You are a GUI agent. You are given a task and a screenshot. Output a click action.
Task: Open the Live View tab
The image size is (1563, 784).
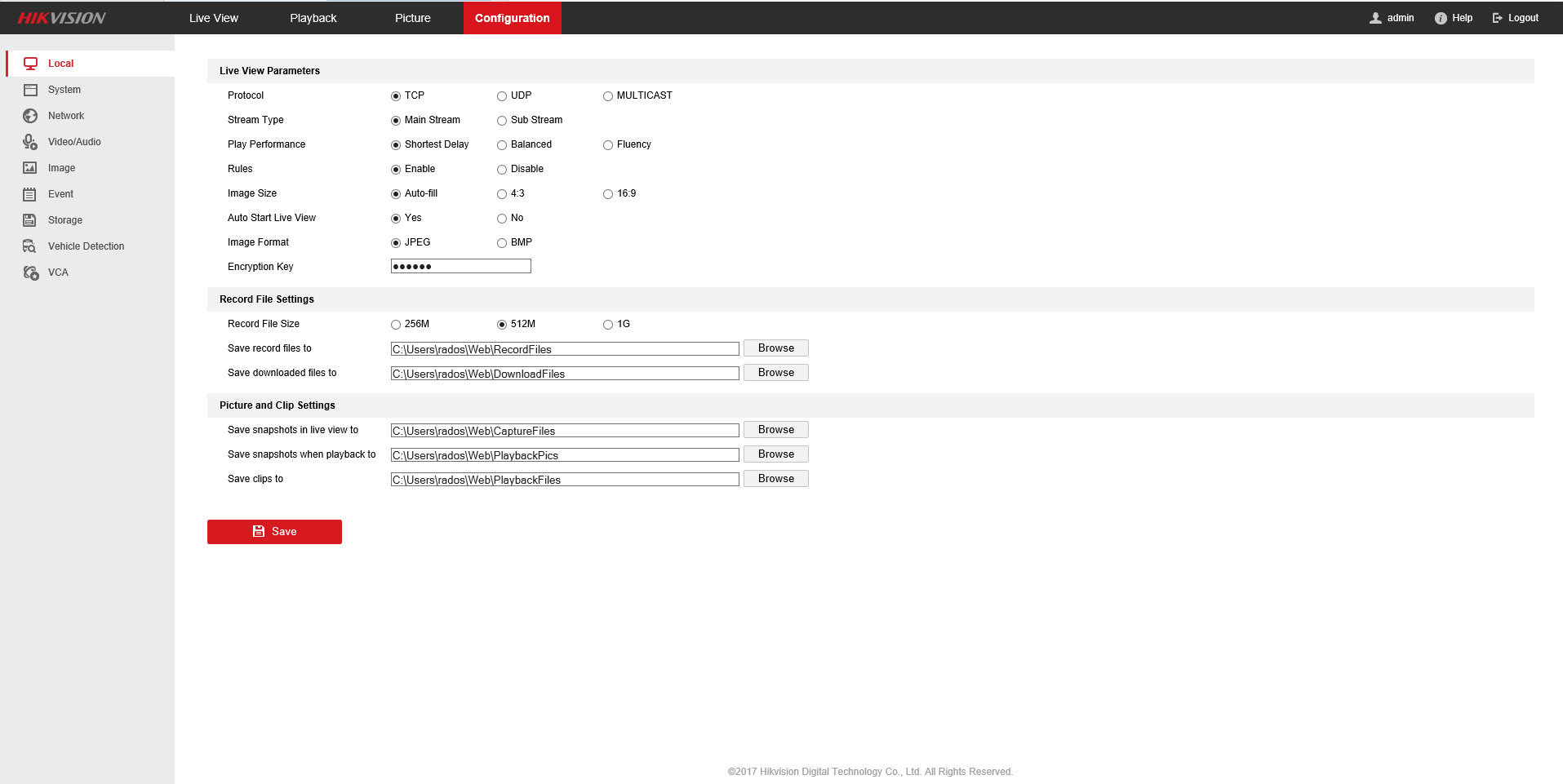(213, 18)
